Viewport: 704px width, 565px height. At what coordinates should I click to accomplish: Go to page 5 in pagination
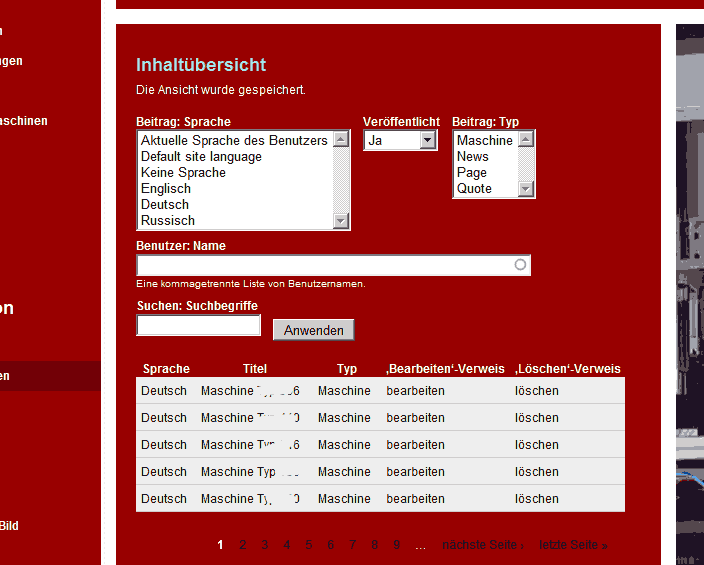(309, 545)
